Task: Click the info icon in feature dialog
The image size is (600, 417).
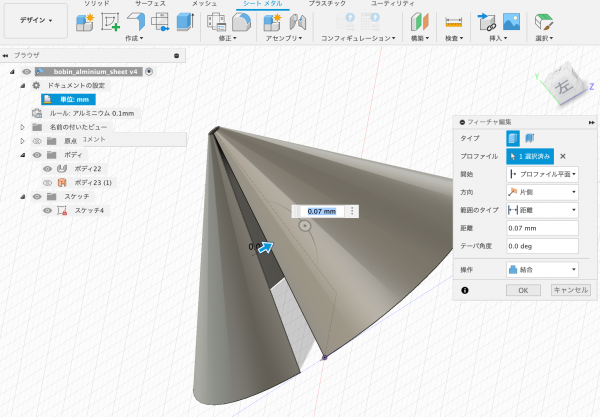Action: pyautogui.click(x=465, y=290)
